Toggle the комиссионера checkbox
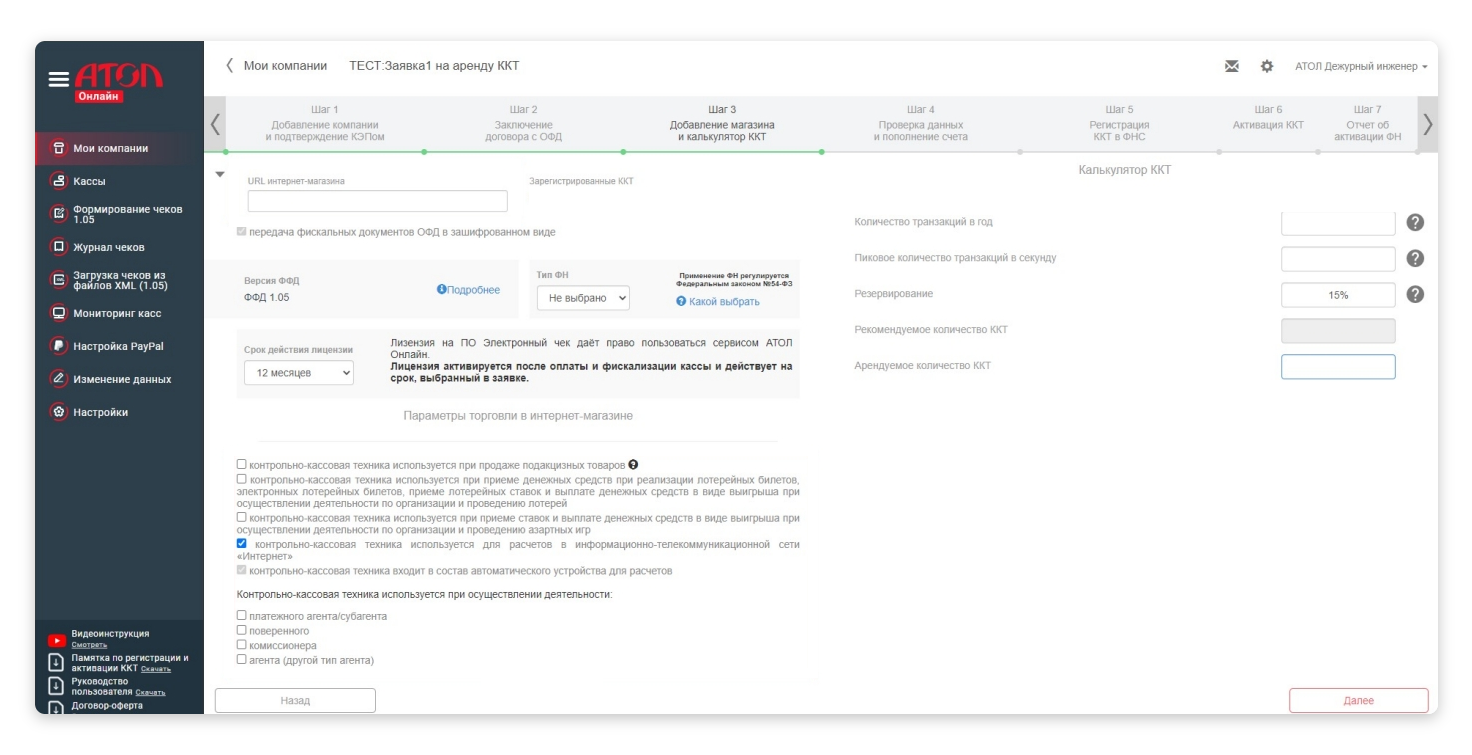This screenshot has height=755, width=1472. (241, 645)
